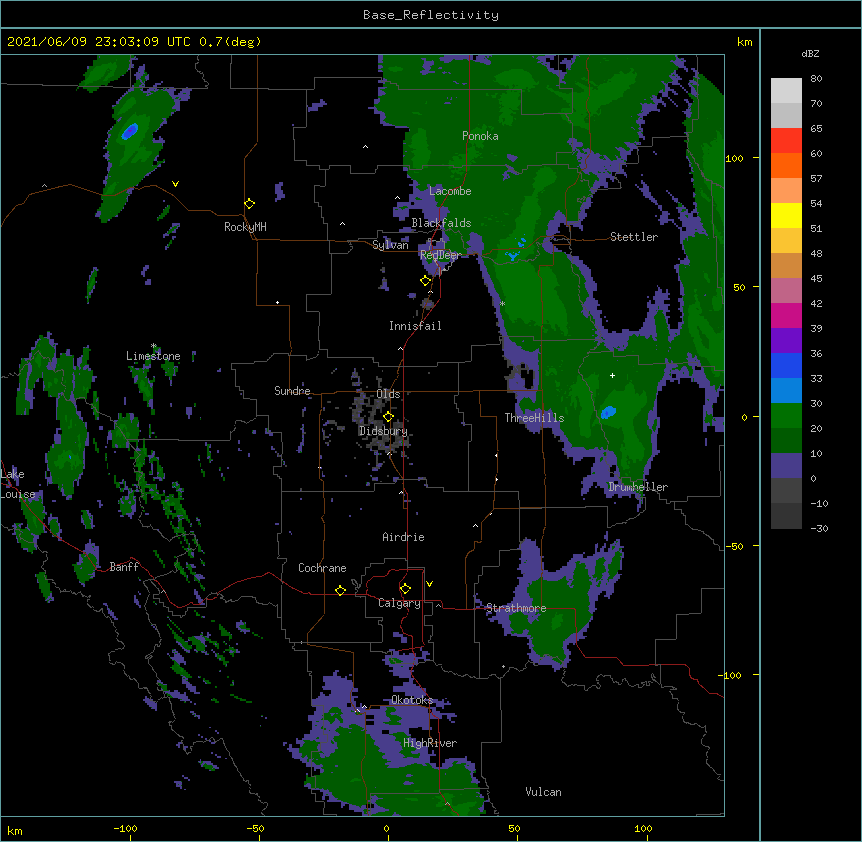Click the yellow V marker northwest of RockyMH
The image size is (862, 842).
coord(175,184)
